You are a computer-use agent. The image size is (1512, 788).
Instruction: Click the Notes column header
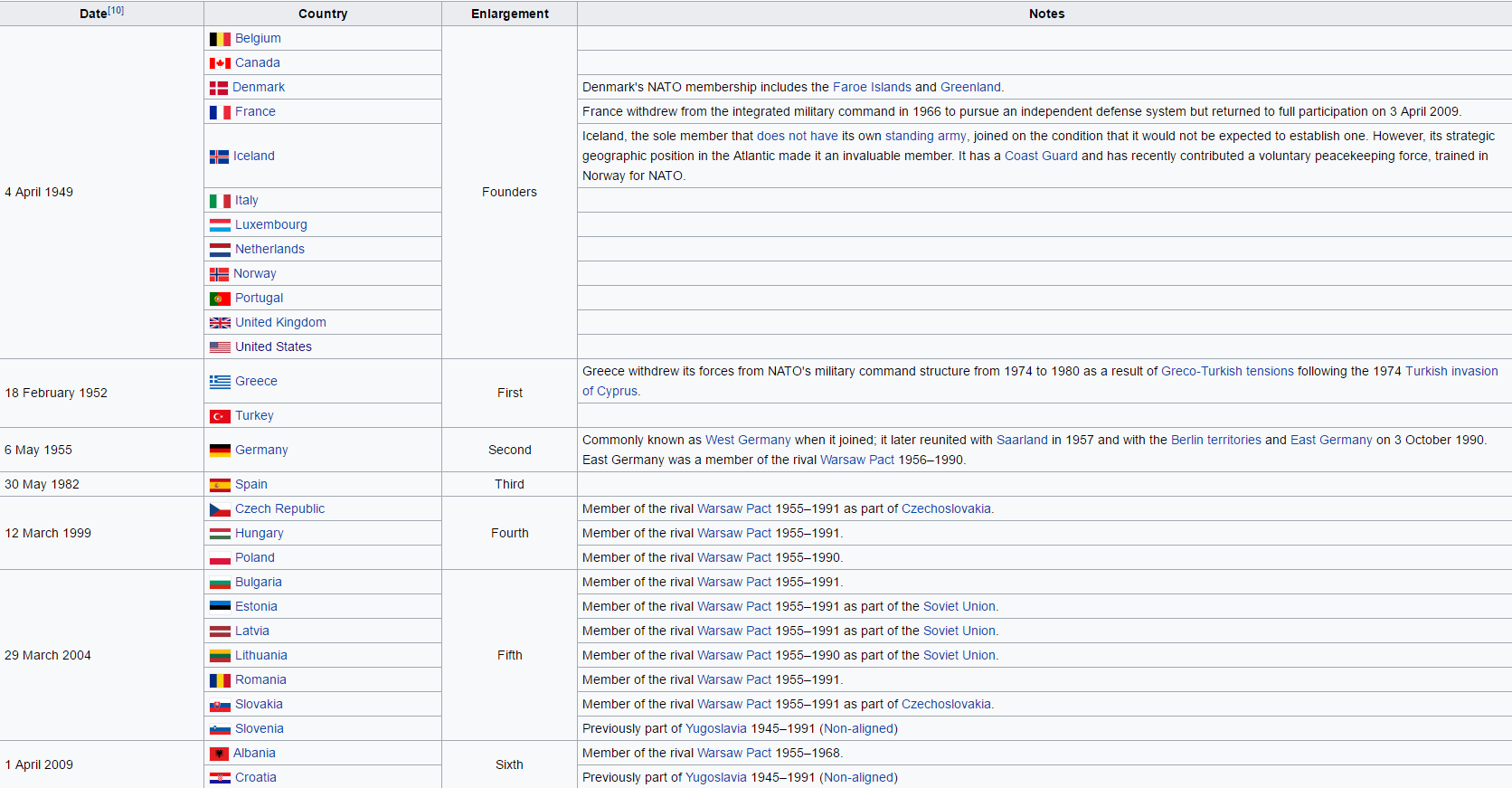click(1045, 14)
